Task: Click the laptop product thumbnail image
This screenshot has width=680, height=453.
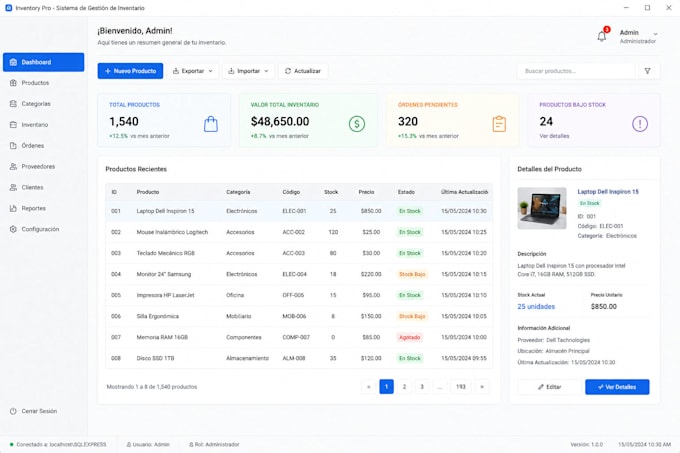Action: point(542,208)
